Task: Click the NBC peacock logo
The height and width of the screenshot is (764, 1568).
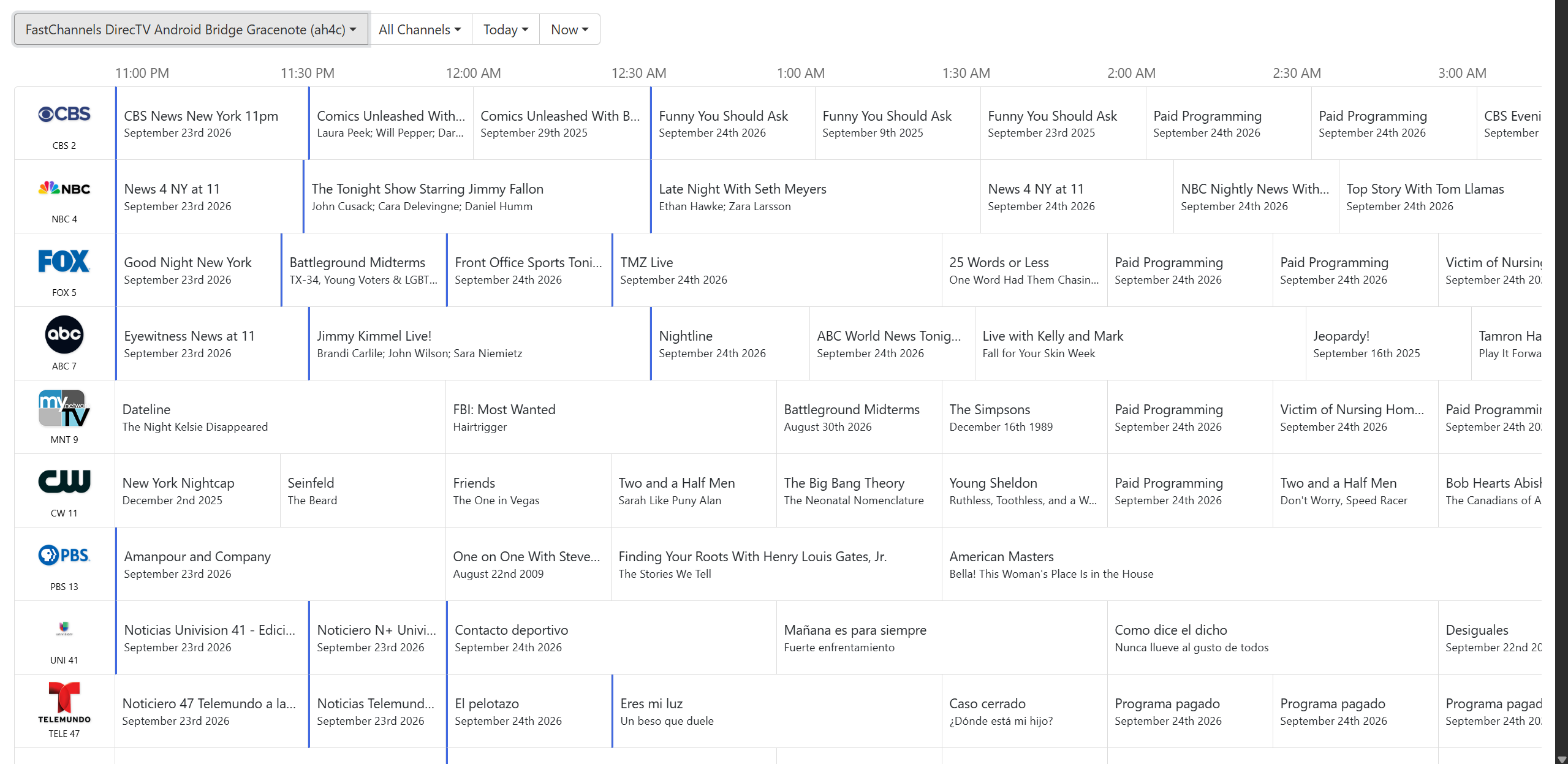Action: coord(64,188)
